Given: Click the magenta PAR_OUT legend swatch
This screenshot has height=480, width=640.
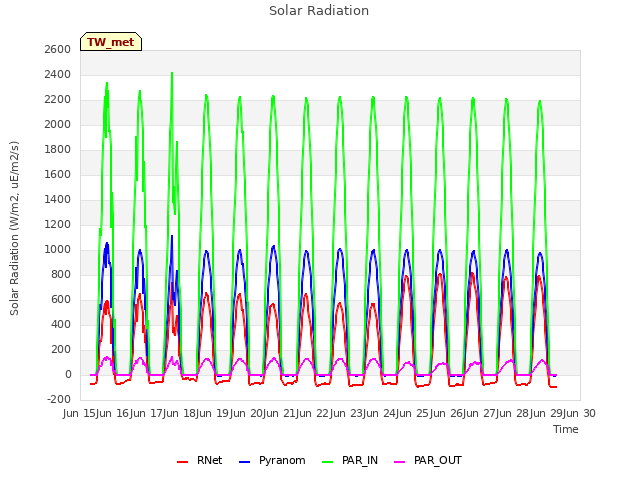Looking at the screenshot, I should [400, 462].
